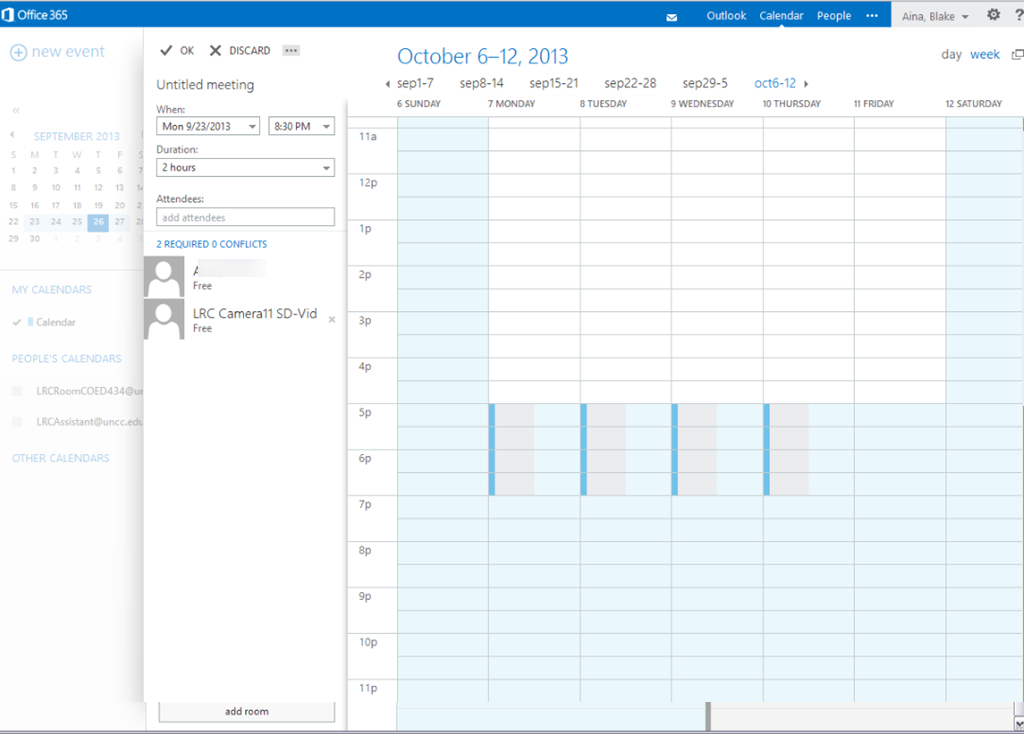
Task: Click the new event plus icon
Action: click(x=18, y=52)
